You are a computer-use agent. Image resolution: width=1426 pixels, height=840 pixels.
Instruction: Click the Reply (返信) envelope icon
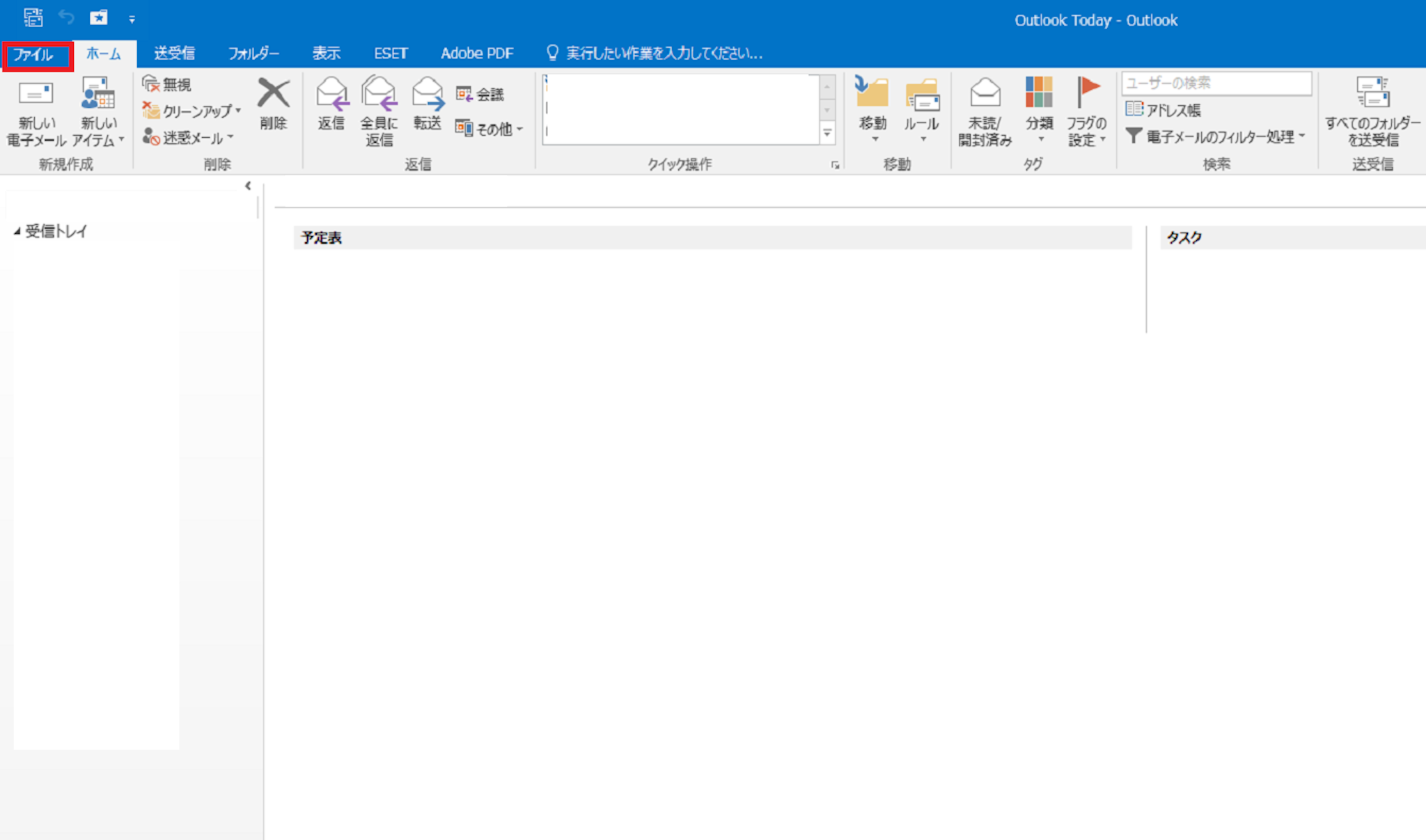[331, 95]
